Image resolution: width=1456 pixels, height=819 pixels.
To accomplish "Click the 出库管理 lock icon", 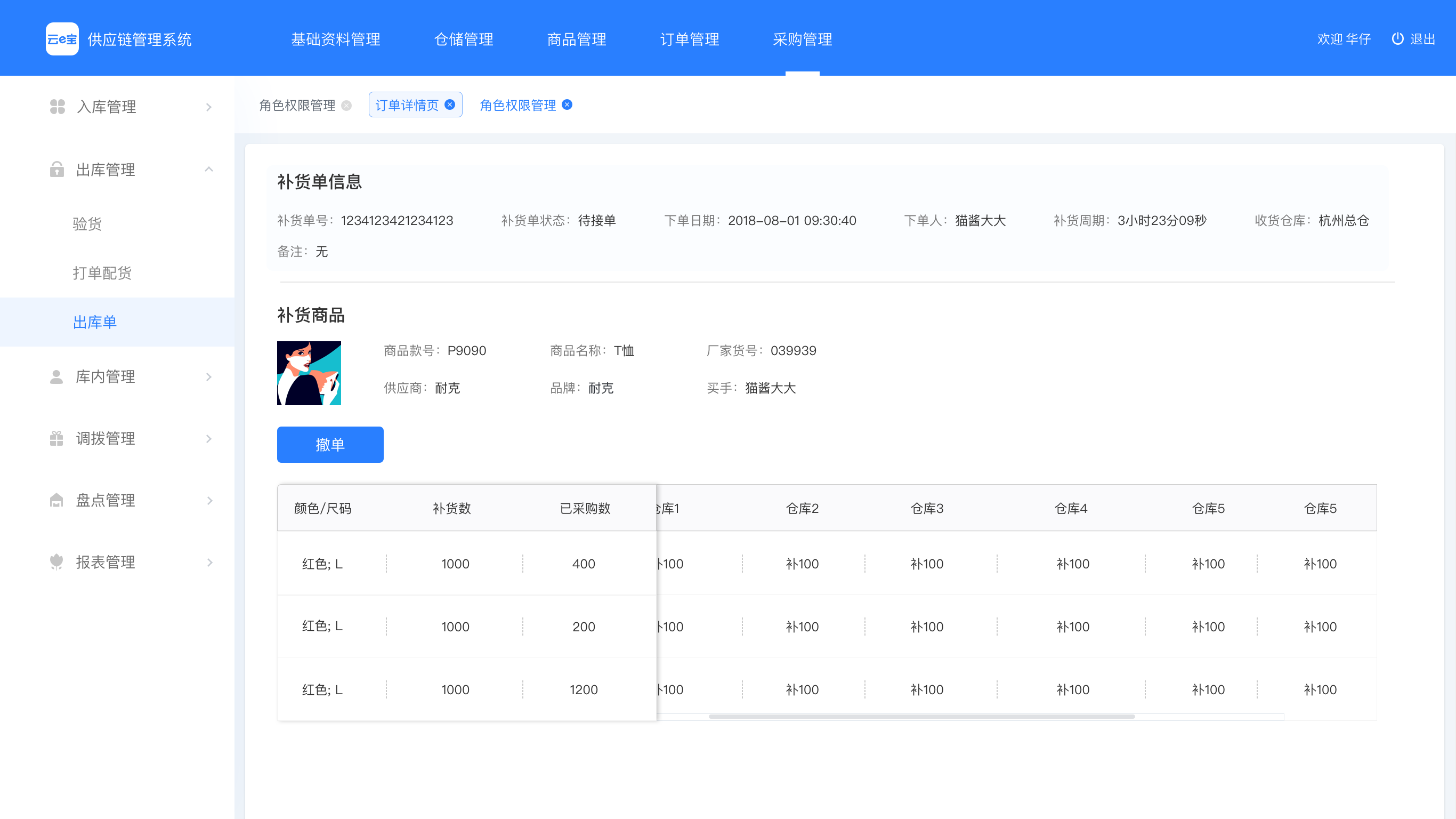I will [57, 169].
